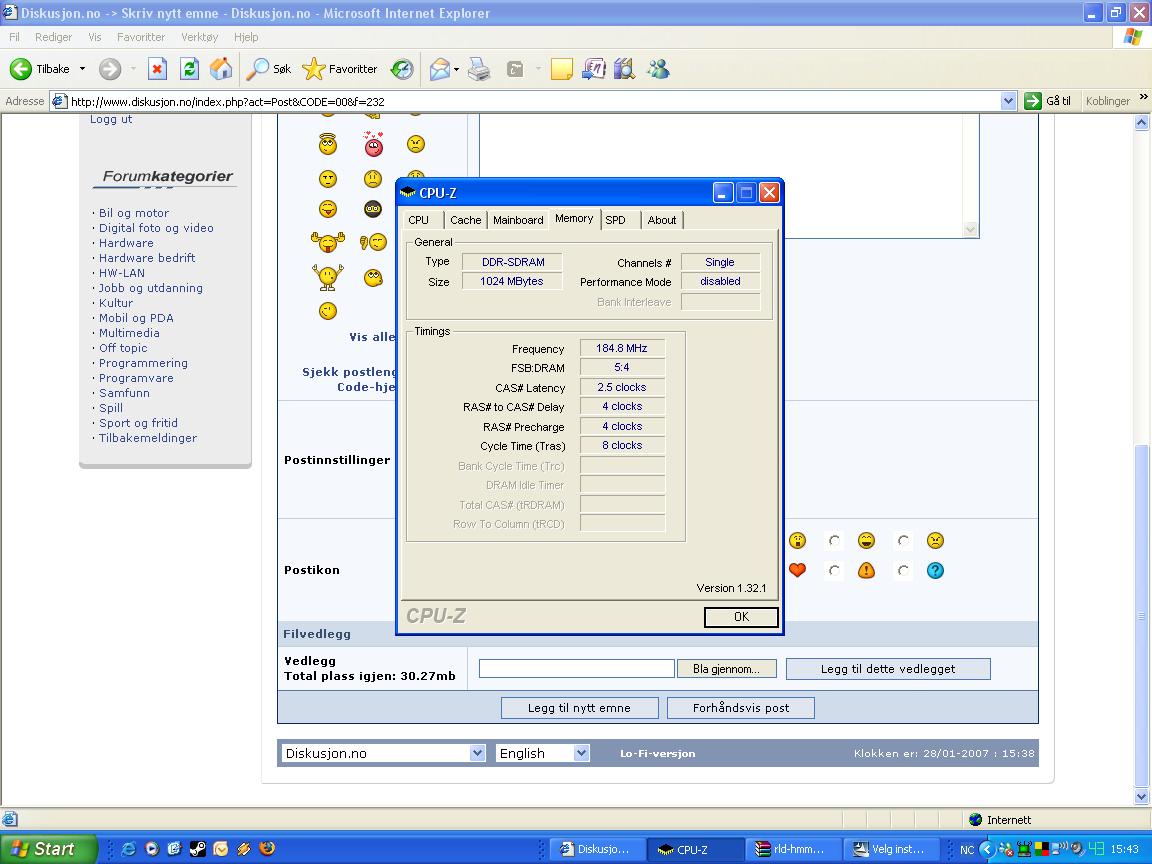
Task: Click the OneNote send toolbar icon
Action: [594, 69]
